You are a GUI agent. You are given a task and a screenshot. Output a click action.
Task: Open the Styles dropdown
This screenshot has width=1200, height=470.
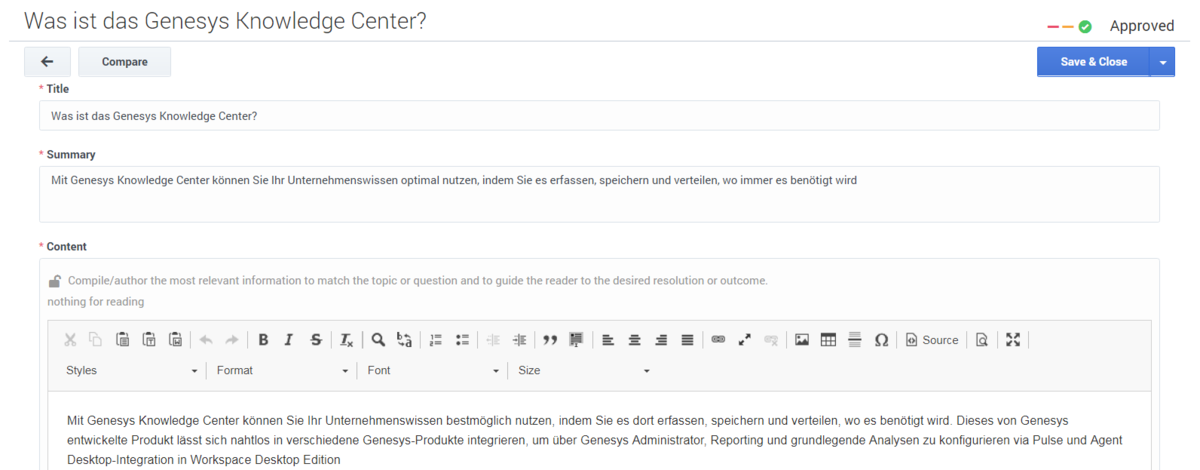point(132,371)
